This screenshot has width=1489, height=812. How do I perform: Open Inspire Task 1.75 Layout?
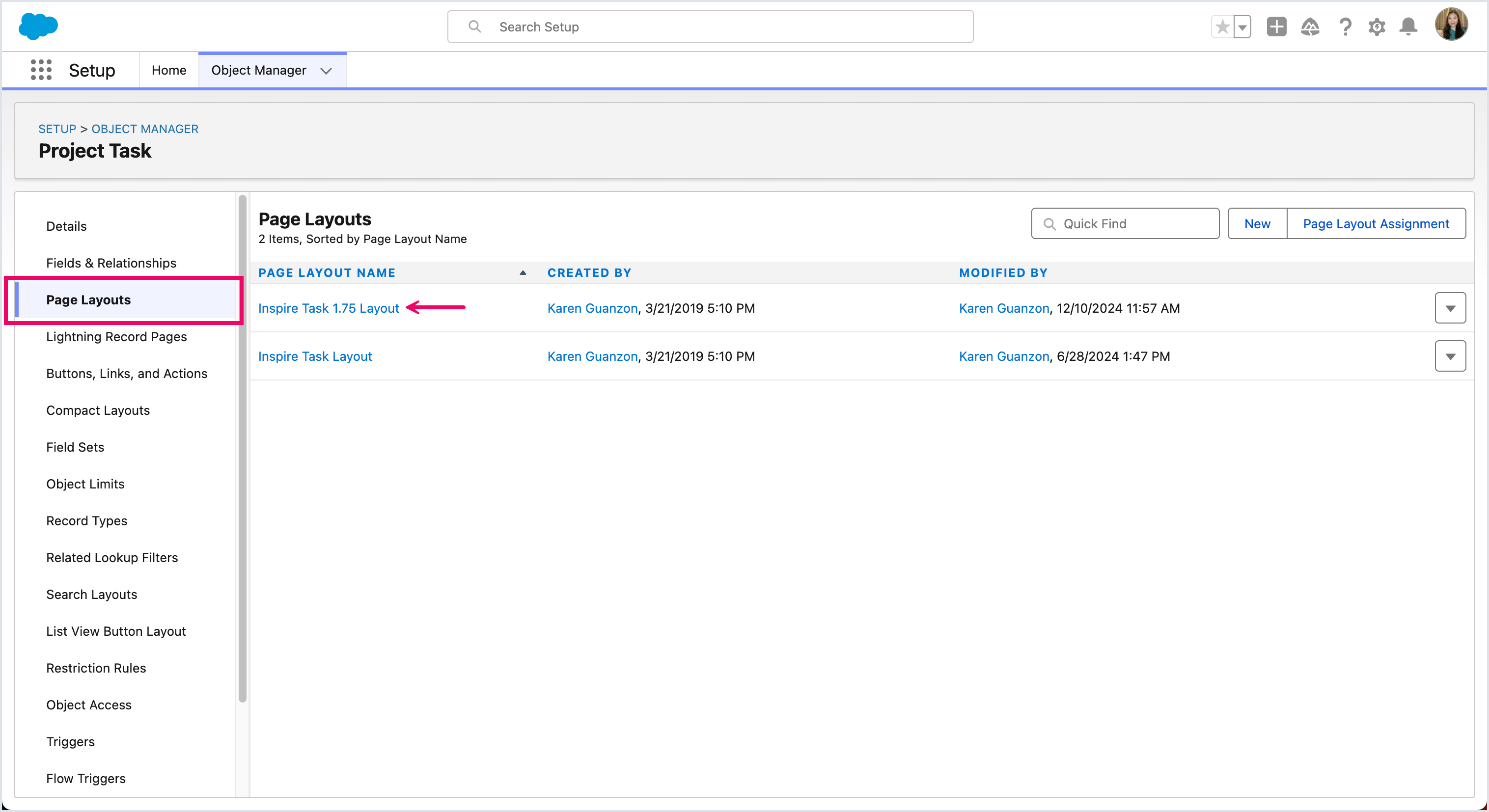pyautogui.click(x=329, y=308)
